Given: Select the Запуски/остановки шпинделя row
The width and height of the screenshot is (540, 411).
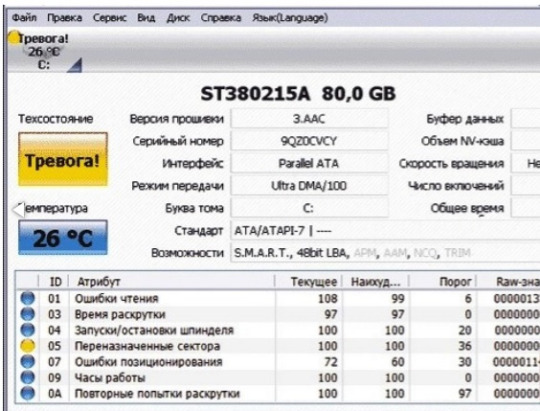Looking at the screenshot, I should tap(278, 330).
